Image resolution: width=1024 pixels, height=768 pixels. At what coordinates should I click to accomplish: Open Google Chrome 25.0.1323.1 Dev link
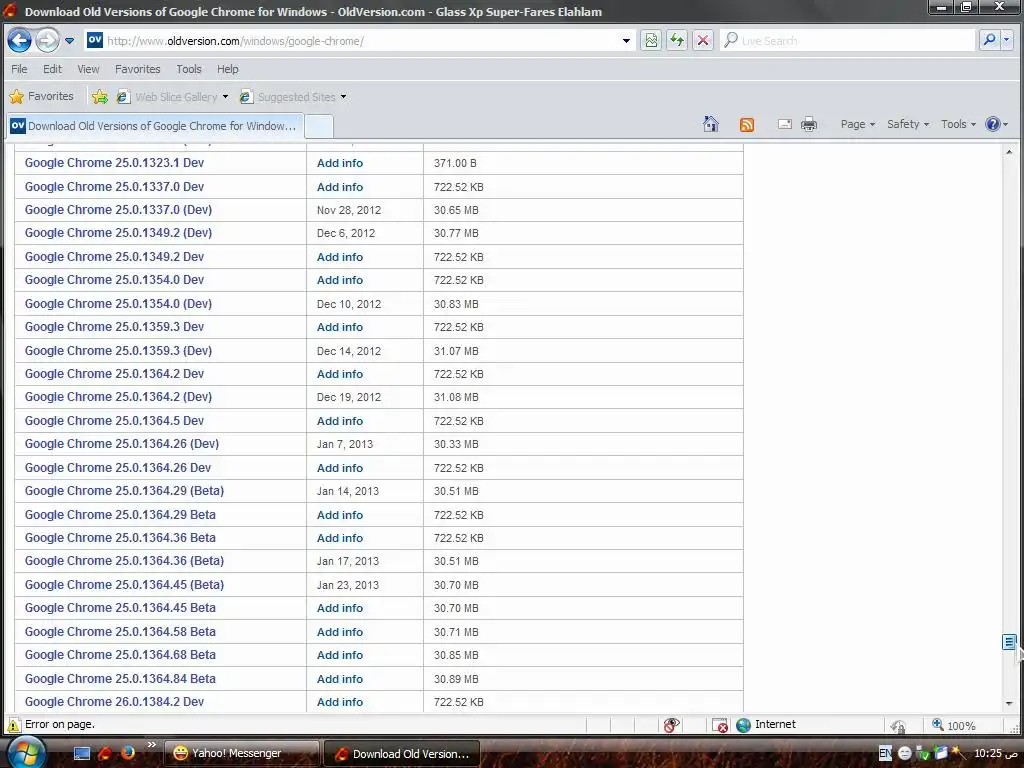[x=114, y=163]
